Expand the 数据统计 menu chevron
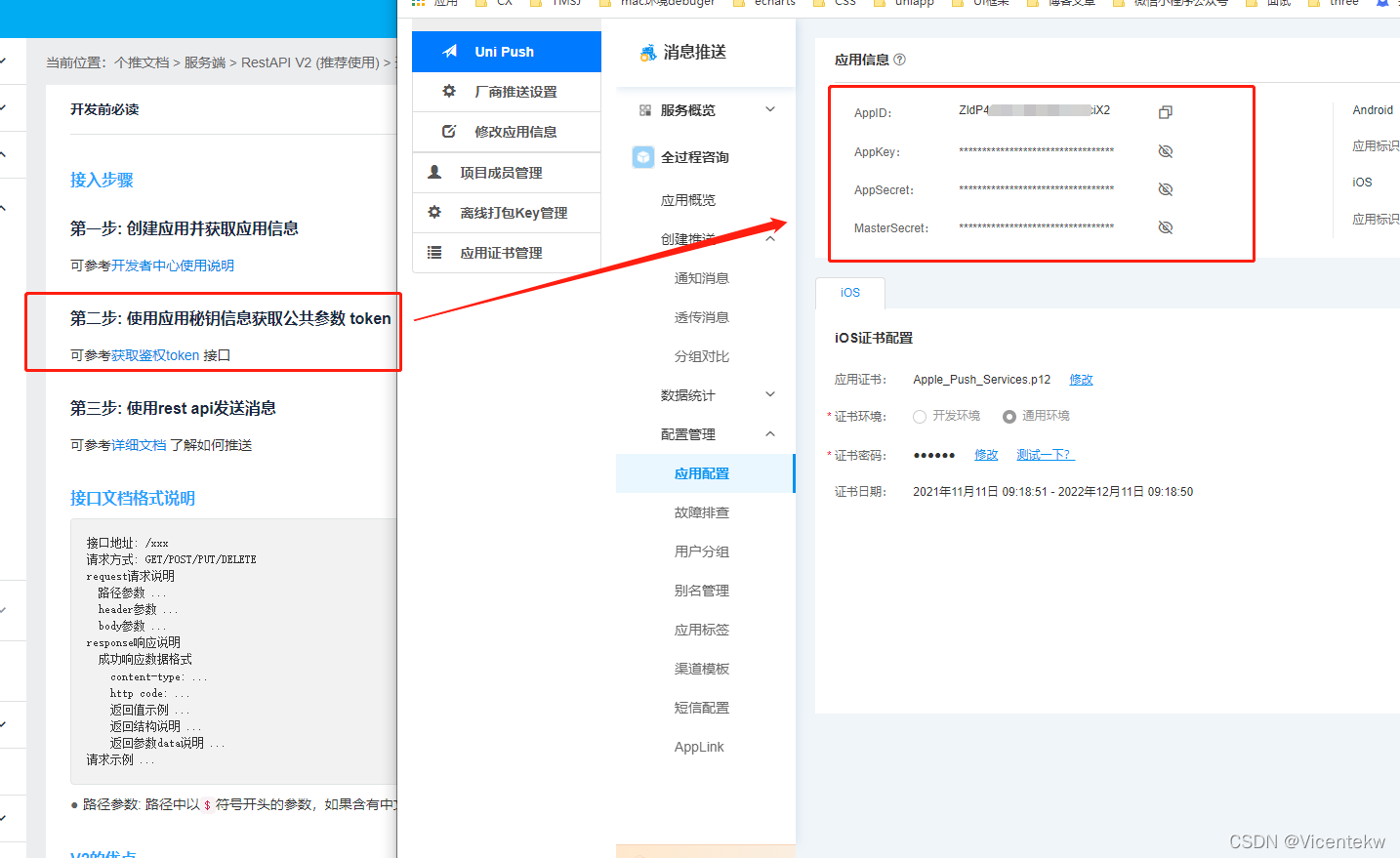This screenshot has width=1400, height=858. [x=770, y=394]
